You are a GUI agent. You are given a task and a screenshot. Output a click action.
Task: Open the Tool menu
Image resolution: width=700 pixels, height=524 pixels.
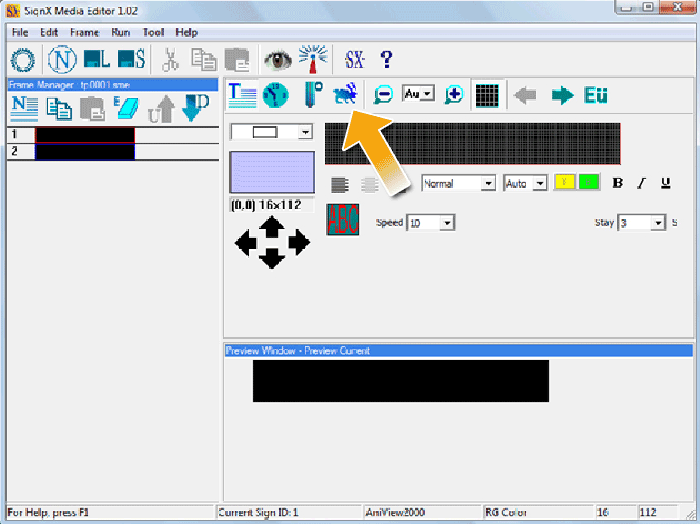tap(153, 33)
